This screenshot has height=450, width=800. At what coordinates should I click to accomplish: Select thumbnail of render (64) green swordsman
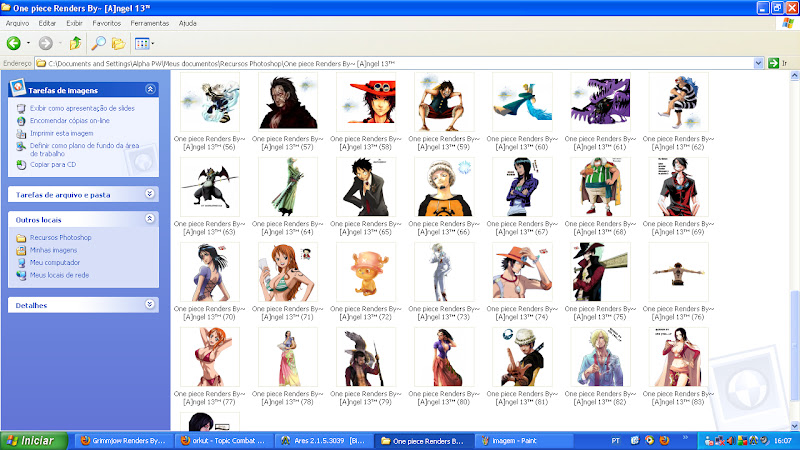(x=288, y=187)
